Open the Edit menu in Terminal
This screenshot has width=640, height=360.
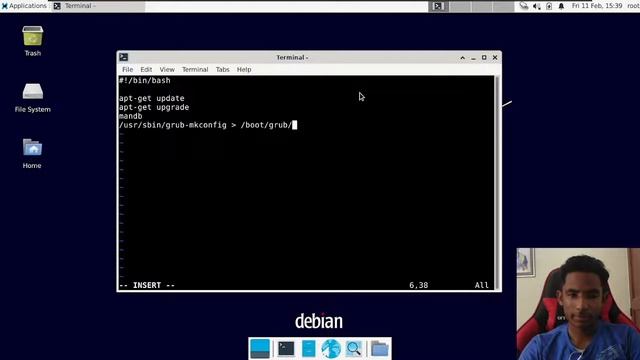[146, 69]
